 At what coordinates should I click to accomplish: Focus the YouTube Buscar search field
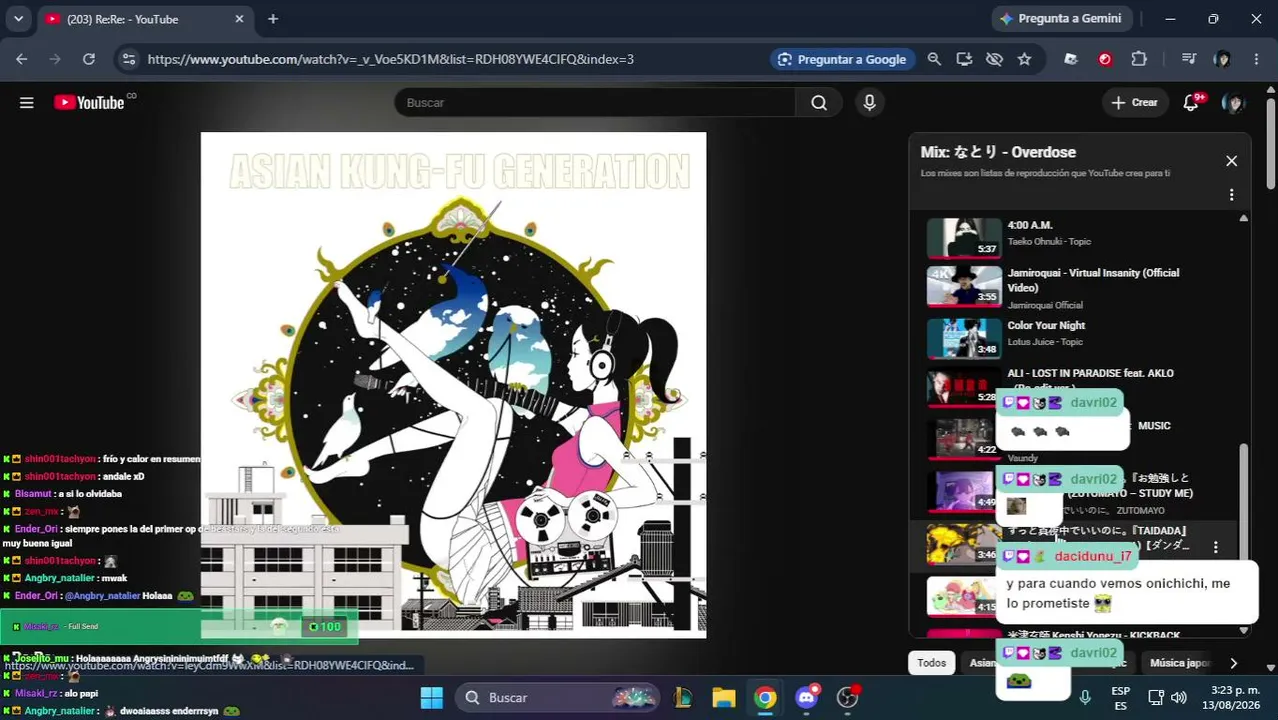click(595, 102)
